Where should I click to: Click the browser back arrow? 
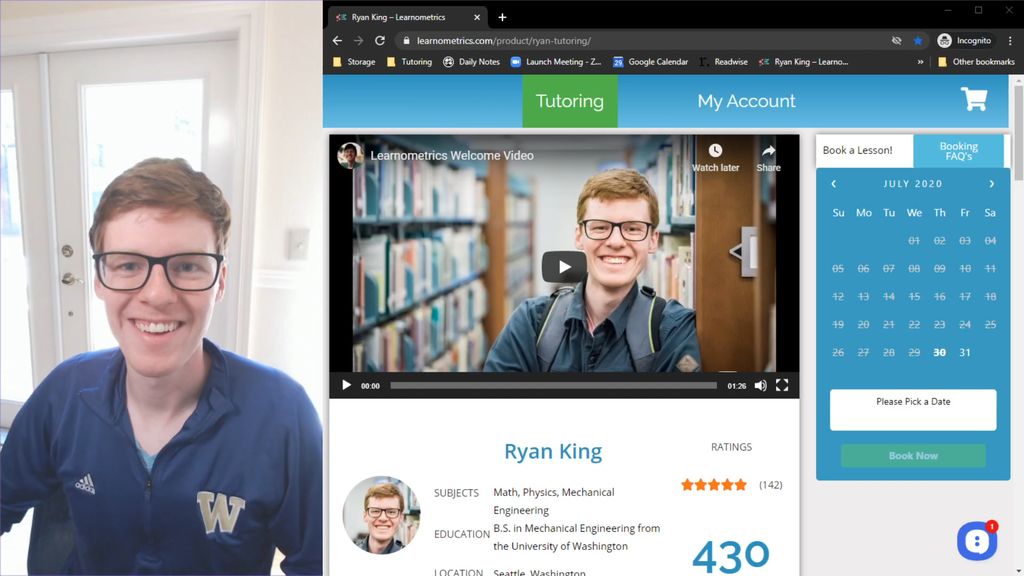click(337, 40)
